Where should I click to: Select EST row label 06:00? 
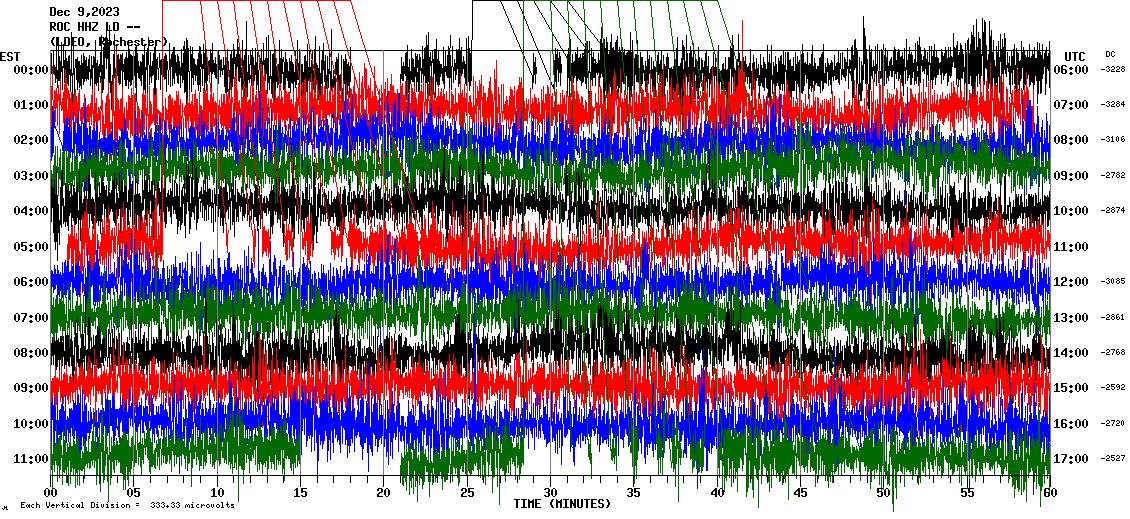(30, 282)
